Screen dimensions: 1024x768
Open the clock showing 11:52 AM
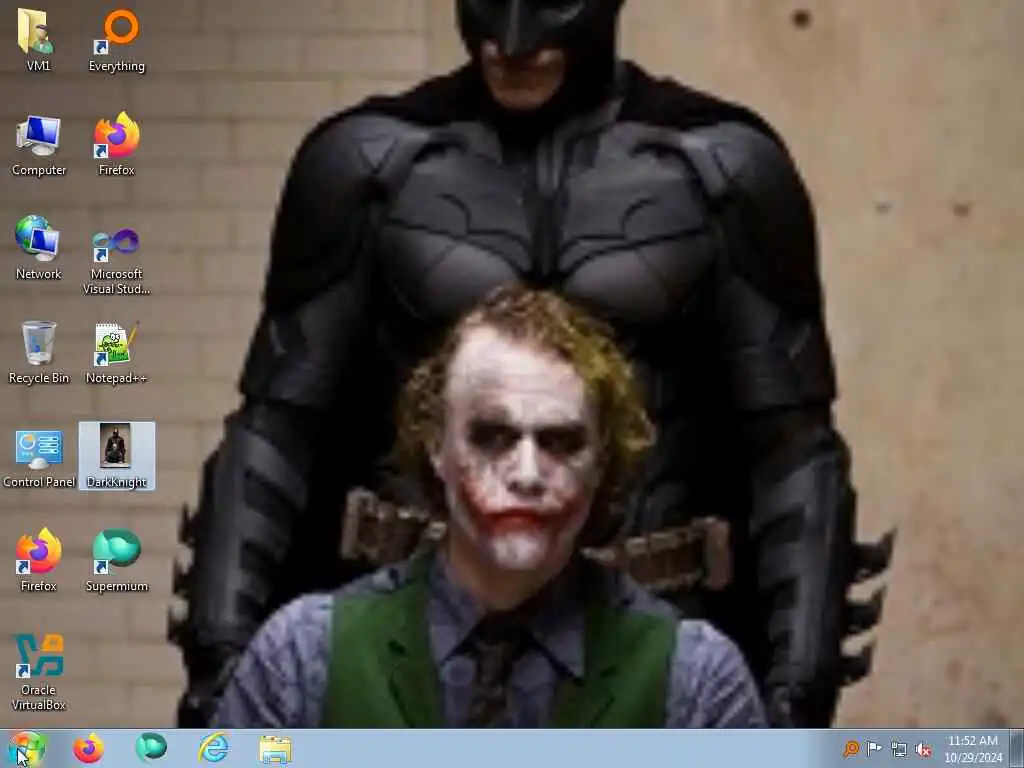[973, 749]
